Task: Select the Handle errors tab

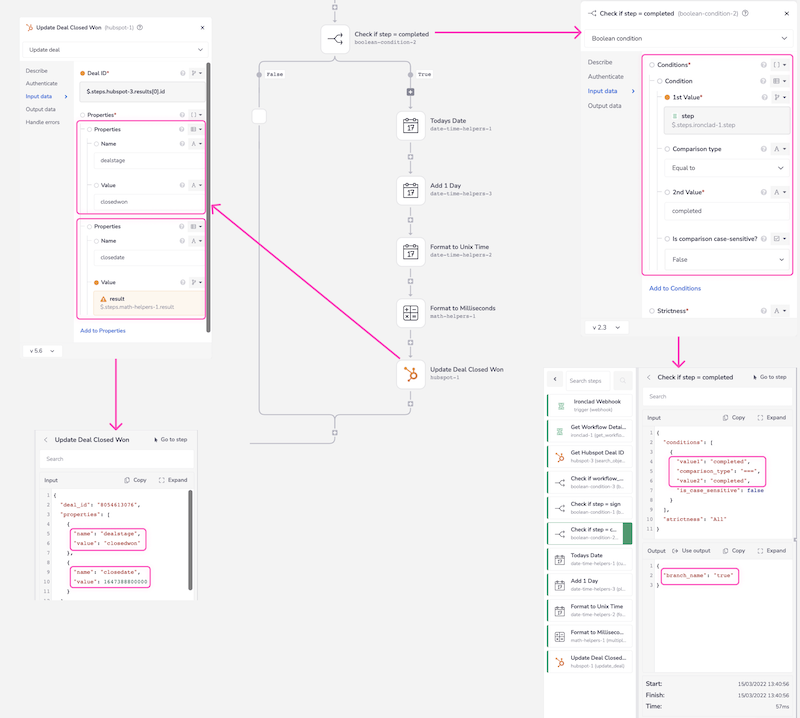Action: (x=42, y=123)
